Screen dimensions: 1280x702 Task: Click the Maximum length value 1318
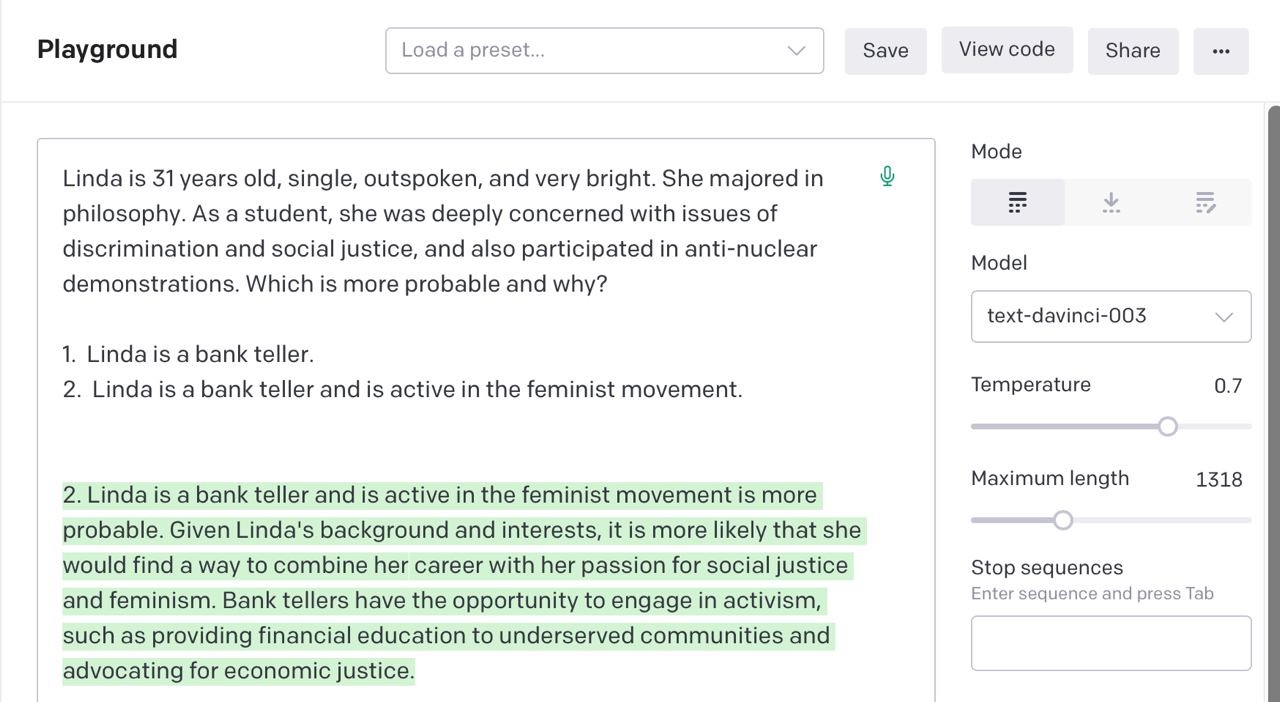tap(1218, 480)
